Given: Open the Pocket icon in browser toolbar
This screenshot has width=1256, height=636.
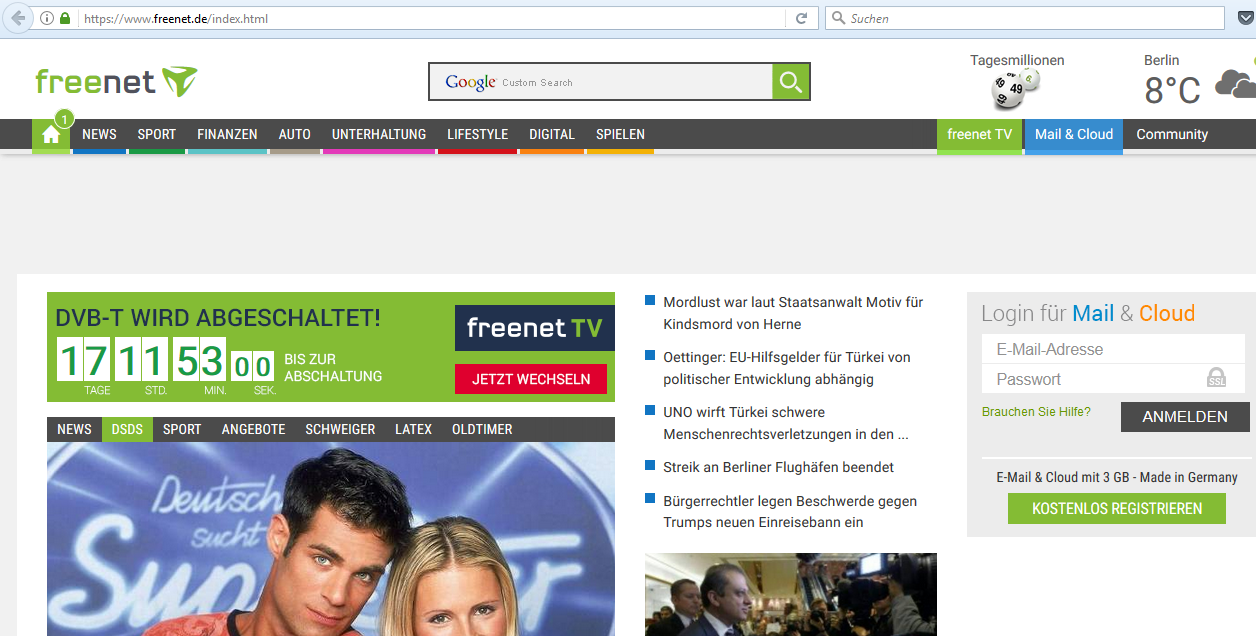Looking at the screenshot, I should point(1245,18).
